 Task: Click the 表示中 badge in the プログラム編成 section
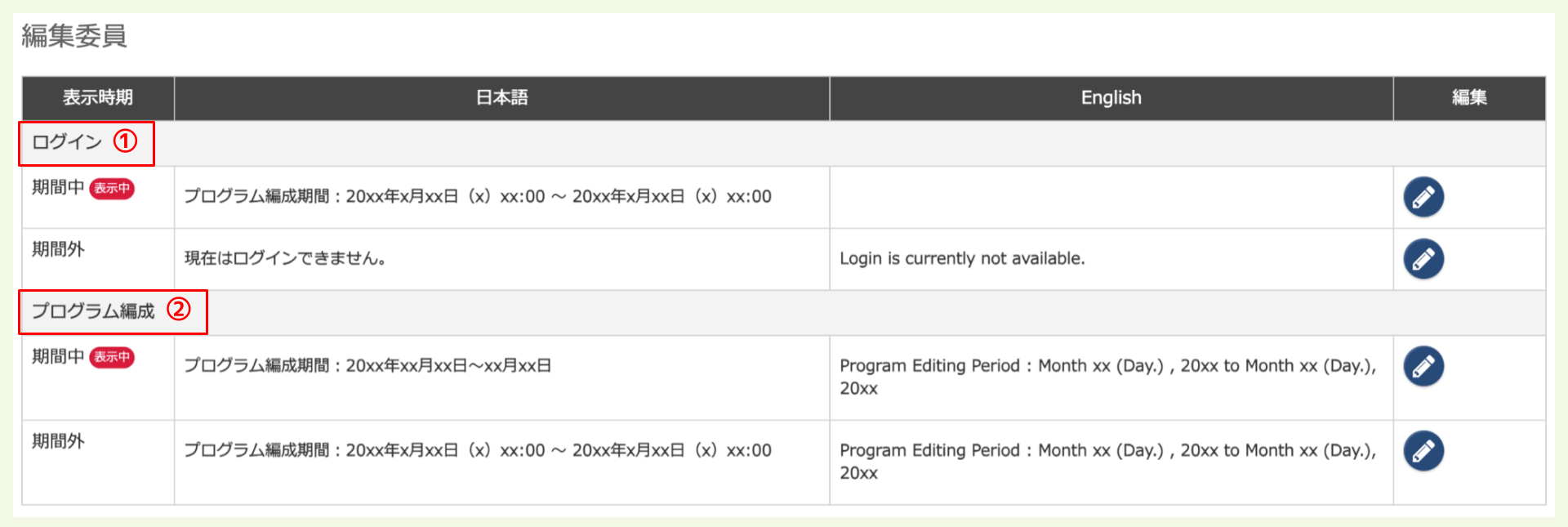point(112,357)
